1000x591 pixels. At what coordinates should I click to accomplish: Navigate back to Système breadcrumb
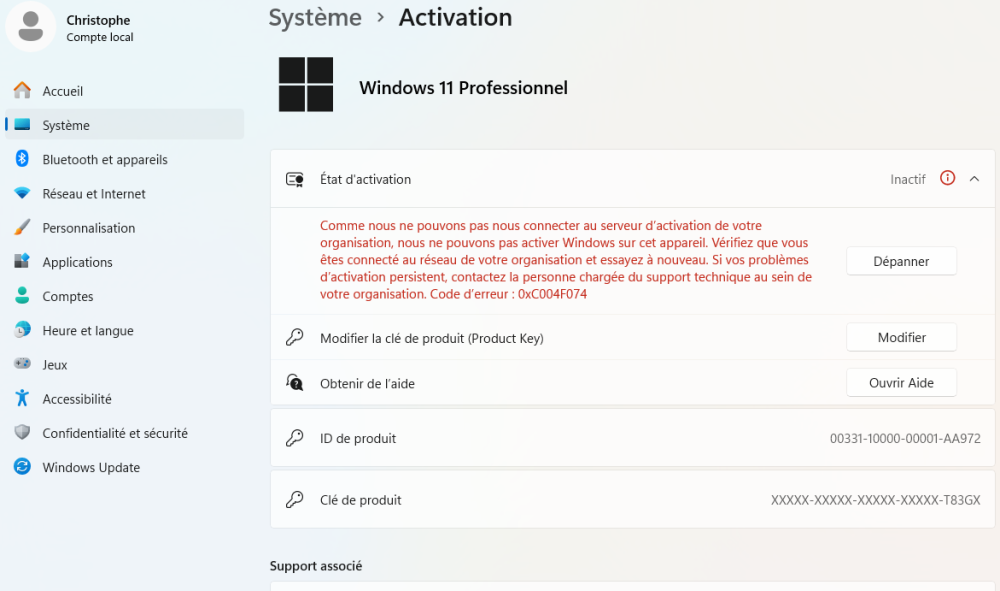coord(315,17)
